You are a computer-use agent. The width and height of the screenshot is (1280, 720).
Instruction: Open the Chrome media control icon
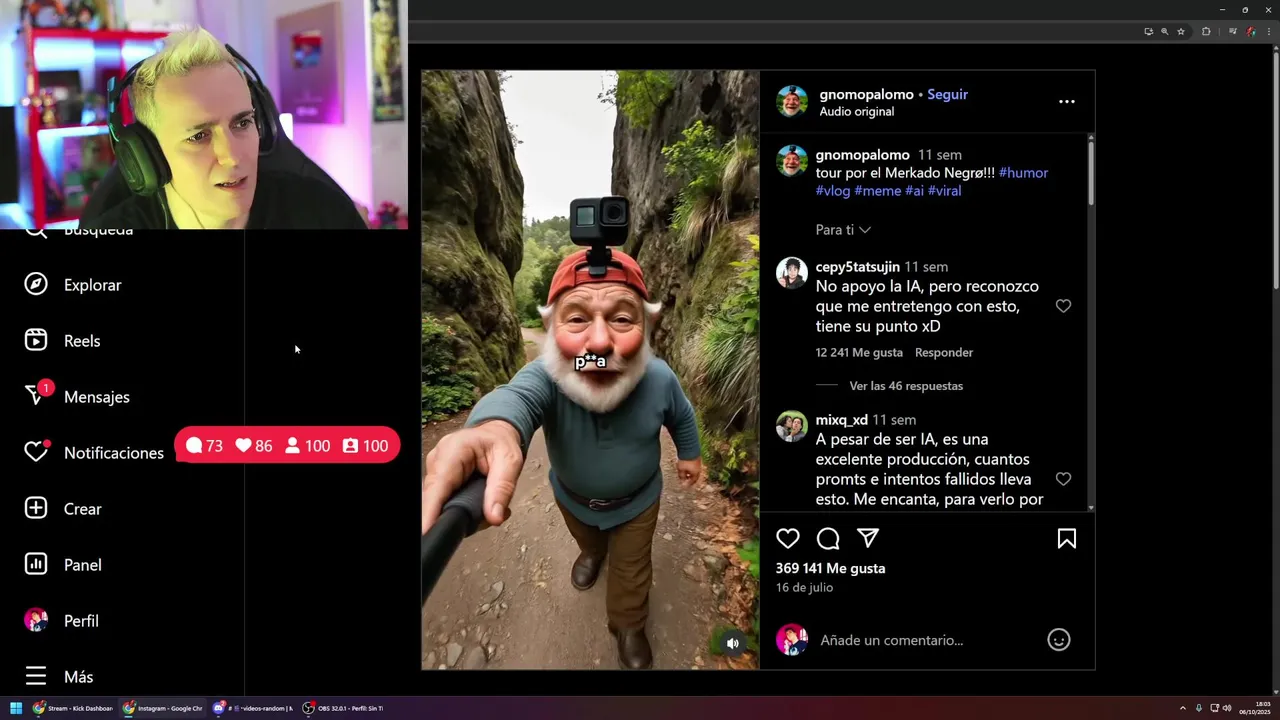coord(1233,32)
